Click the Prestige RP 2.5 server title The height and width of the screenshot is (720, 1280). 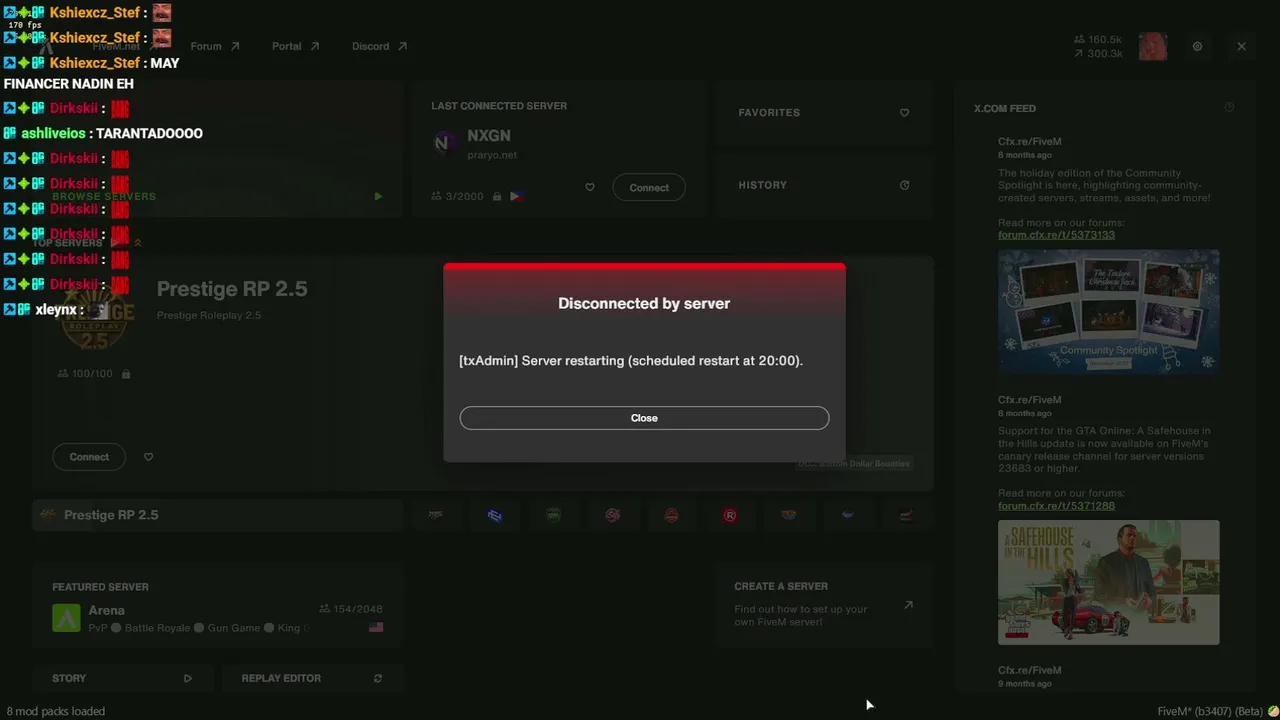pos(232,289)
